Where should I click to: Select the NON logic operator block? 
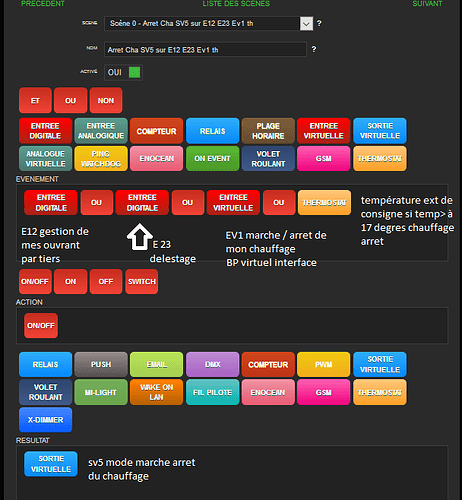click(x=106, y=101)
